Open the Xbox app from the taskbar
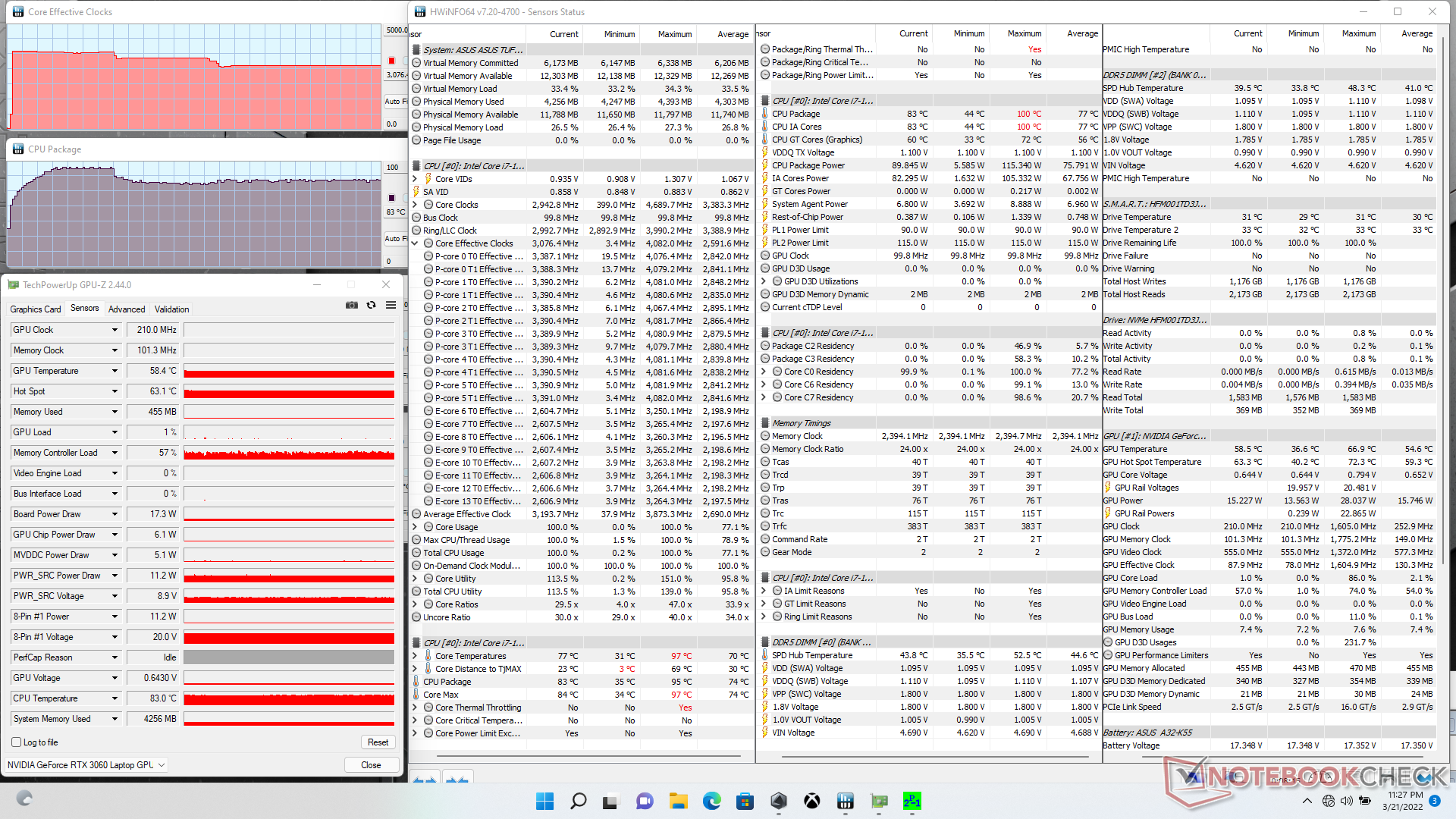Screen dimensions: 1456x819 [812, 801]
